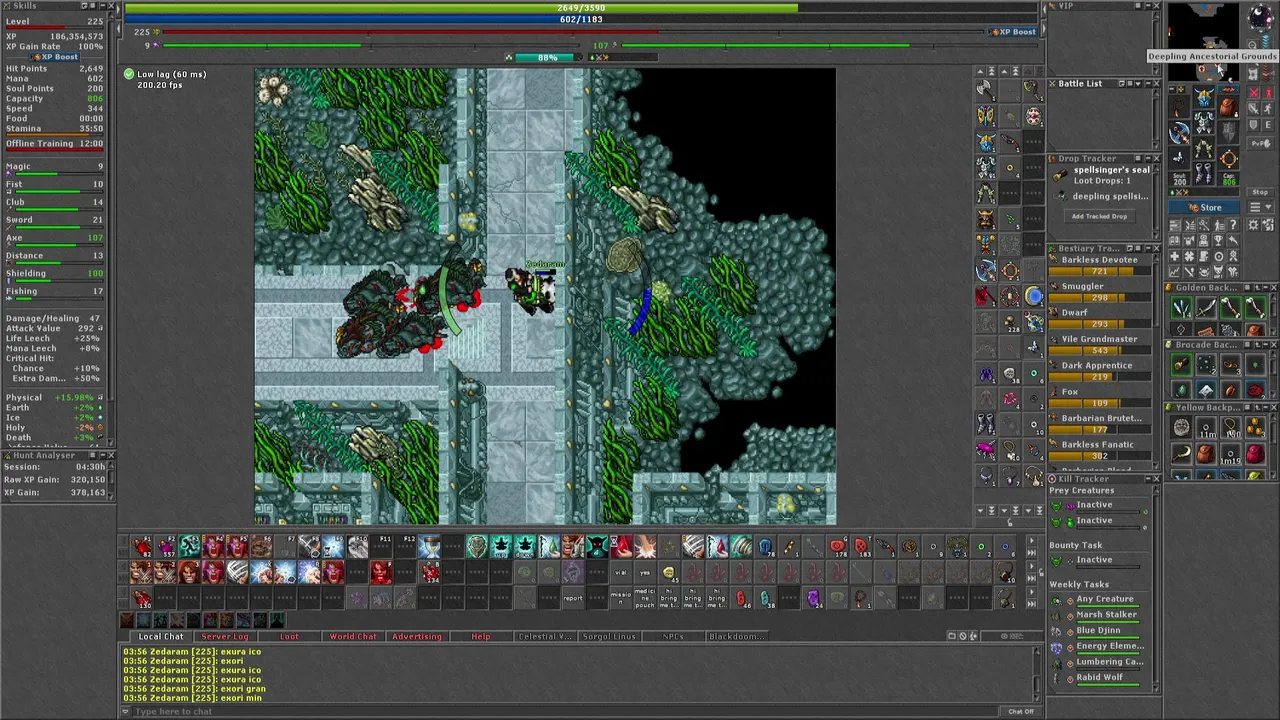Switch to the Local Chat tab
This screenshot has height=720, width=1280.
161,636
